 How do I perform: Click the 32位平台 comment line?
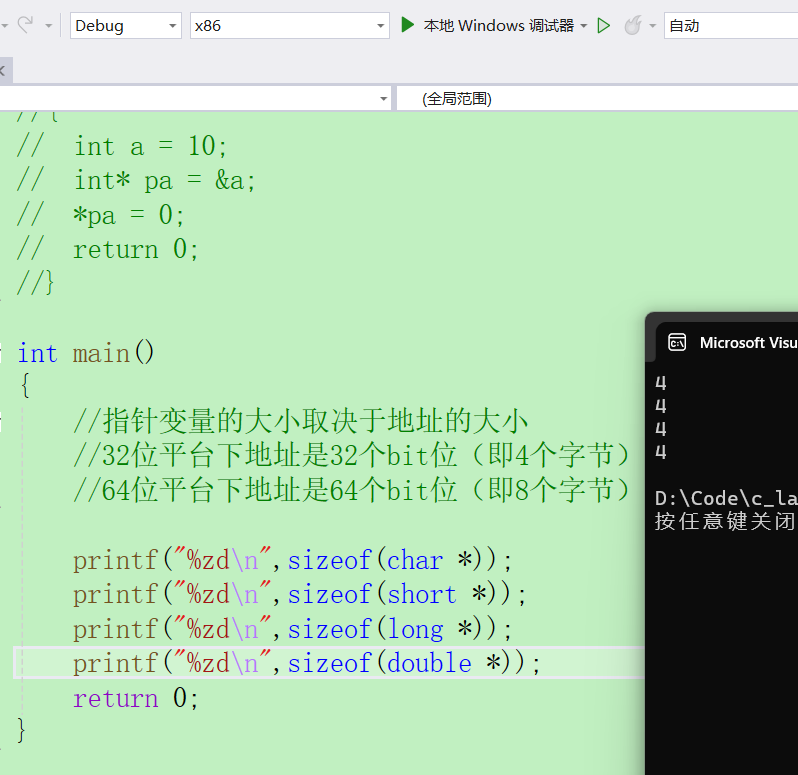(x=352, y=455)
